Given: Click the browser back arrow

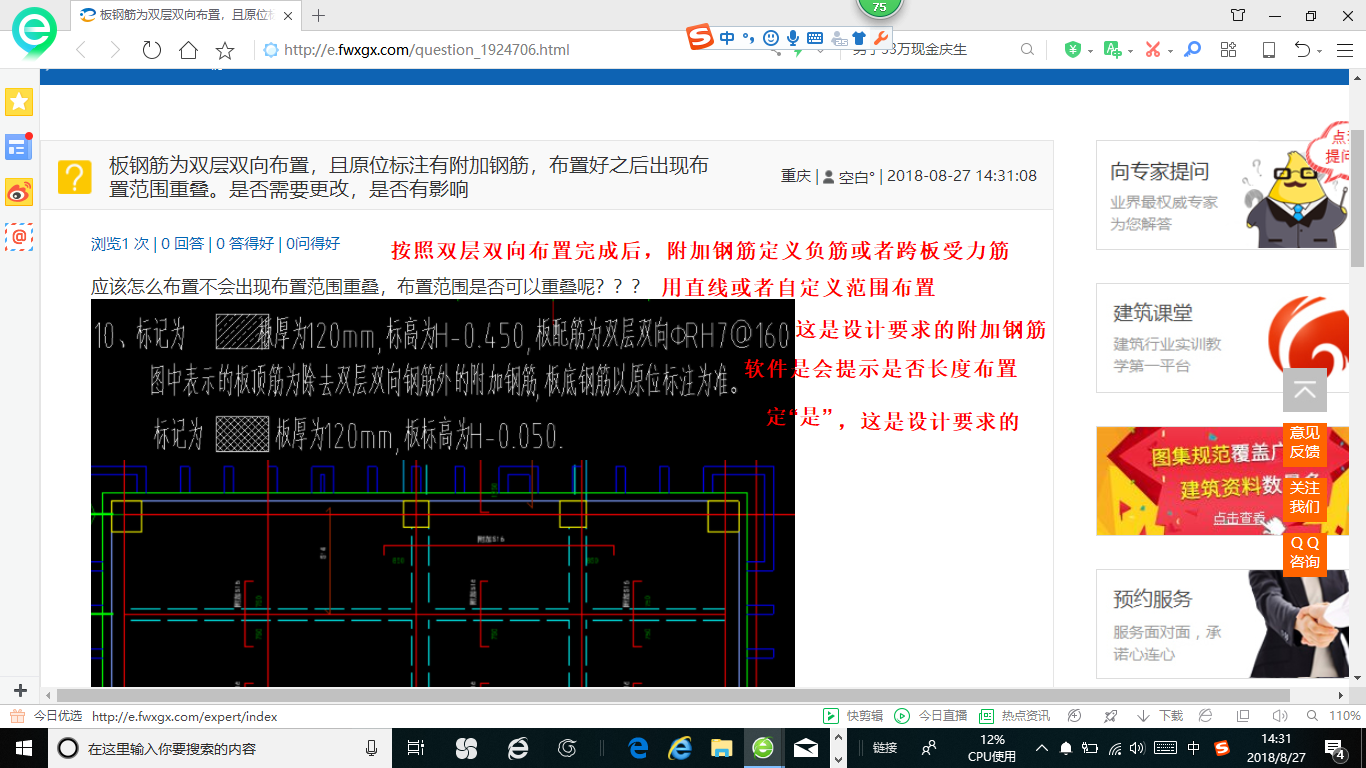Looking at the screenshot, I should tap(82, 50).
